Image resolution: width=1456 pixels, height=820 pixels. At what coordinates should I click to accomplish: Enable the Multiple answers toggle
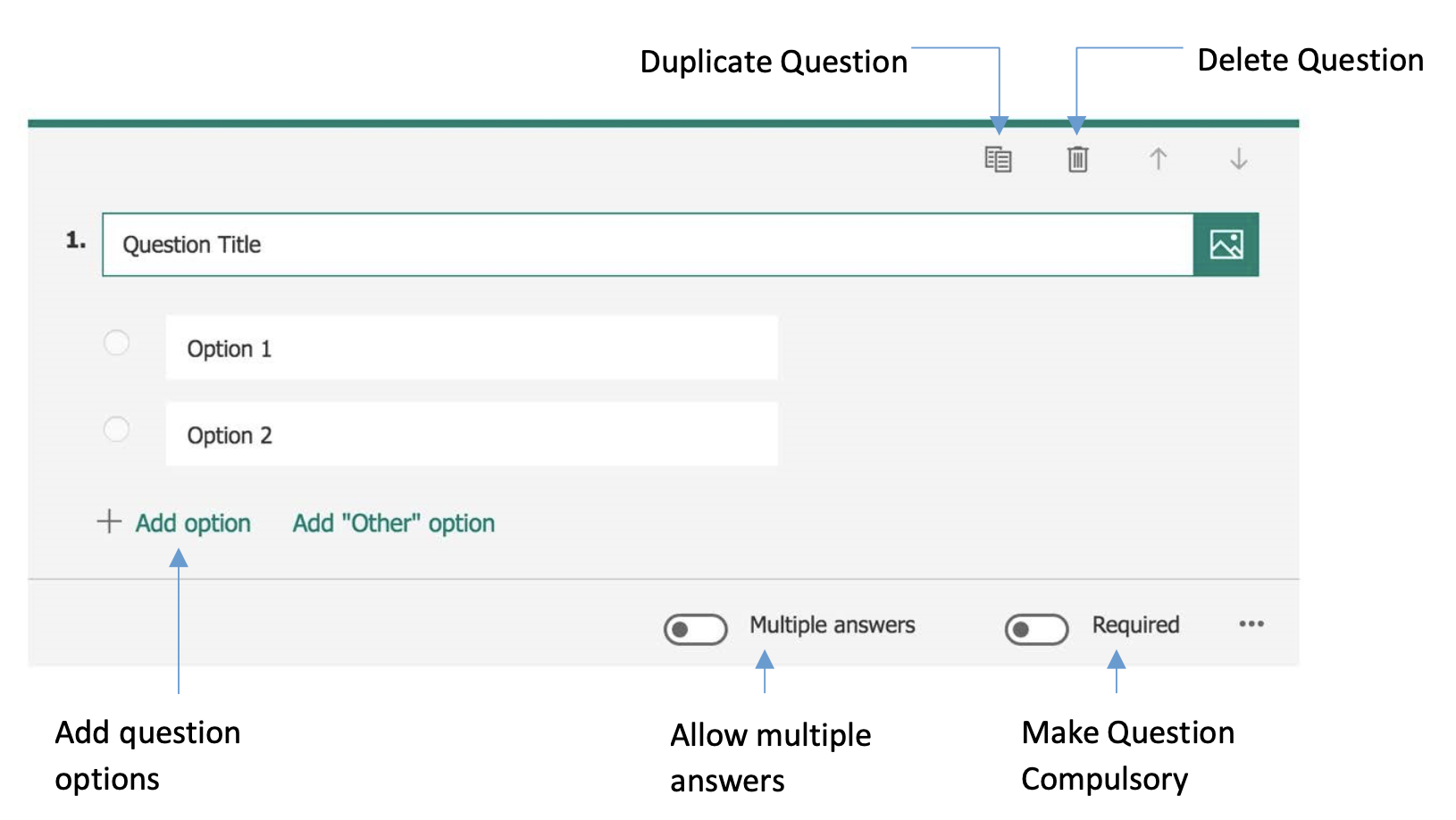coord(695,630)
